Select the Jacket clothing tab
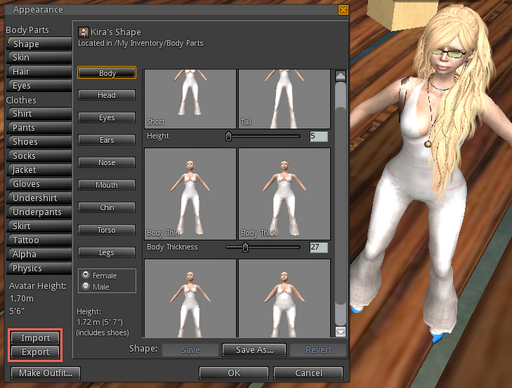Screen dimensions: 512x388 tap(39, 170)
